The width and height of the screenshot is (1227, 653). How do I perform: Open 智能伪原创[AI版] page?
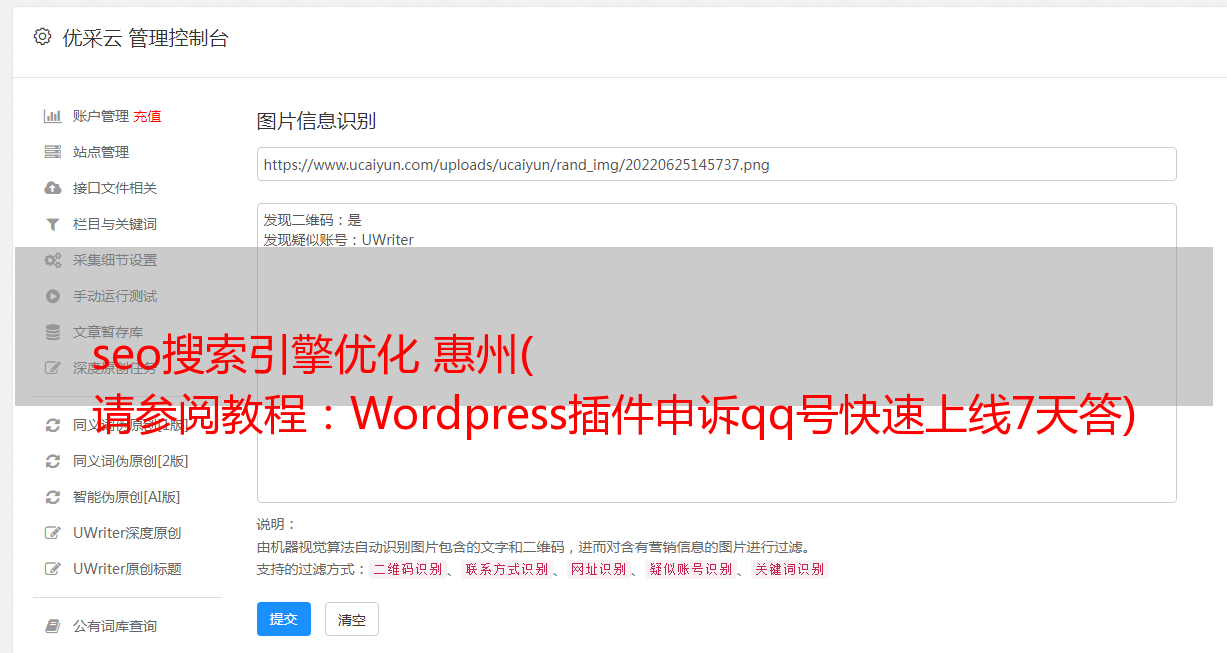(x=127, y=497)
